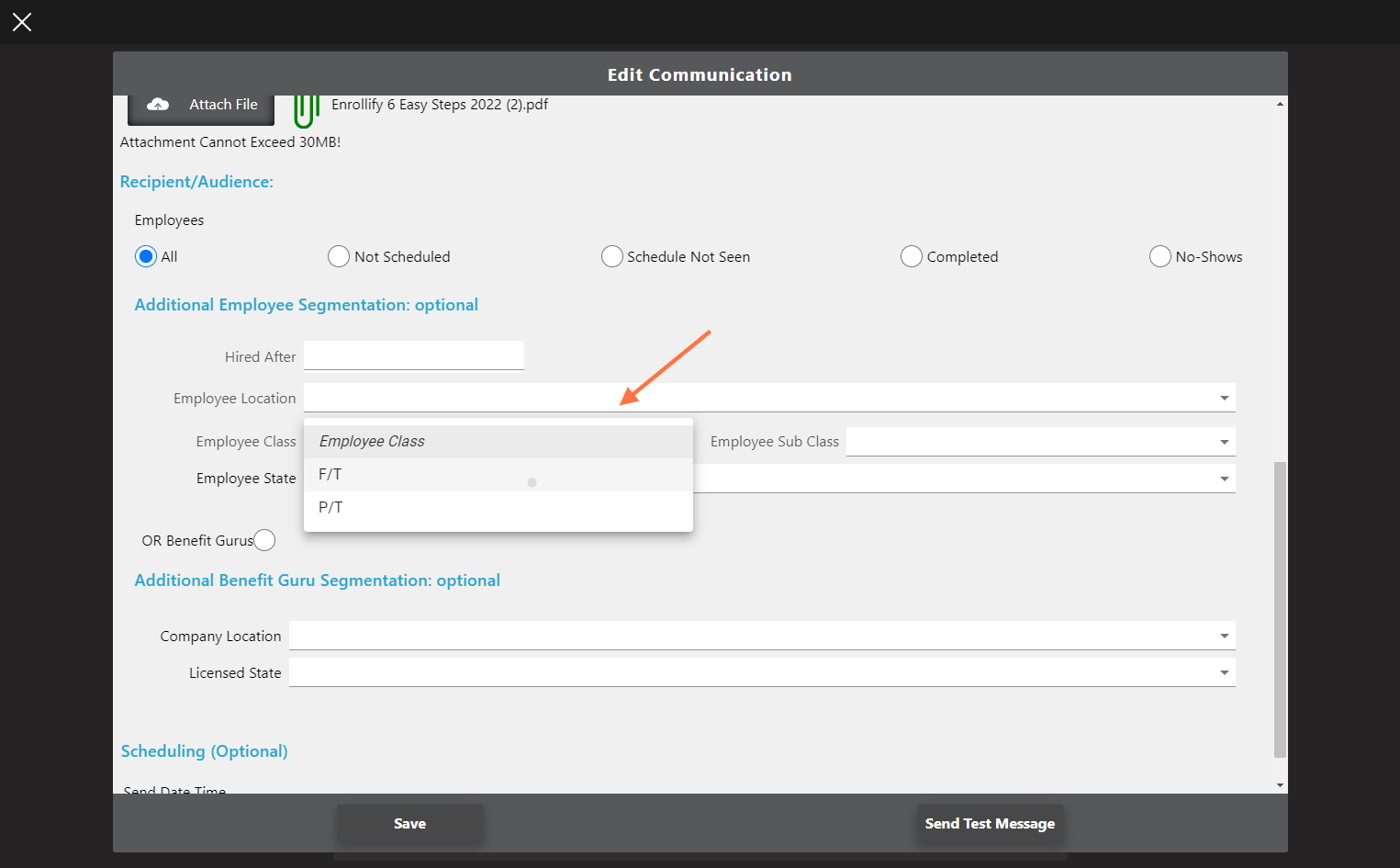
Task: Select the Not Scheduled radio button
Action: tap(338, 256)
